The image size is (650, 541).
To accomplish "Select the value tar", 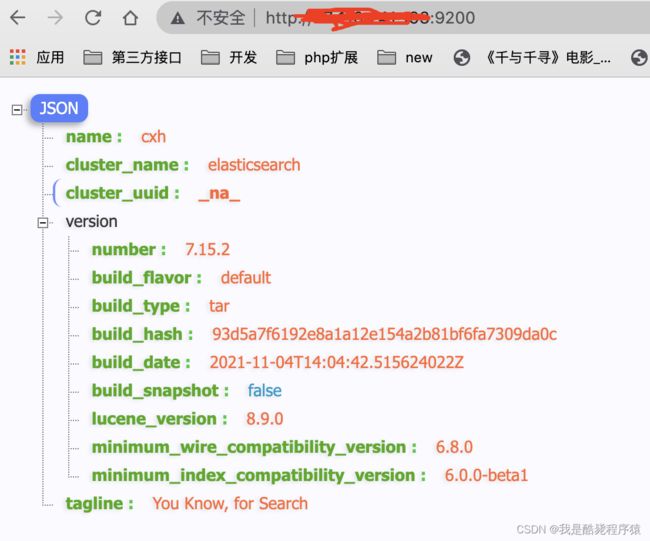I will click(219, 306).
